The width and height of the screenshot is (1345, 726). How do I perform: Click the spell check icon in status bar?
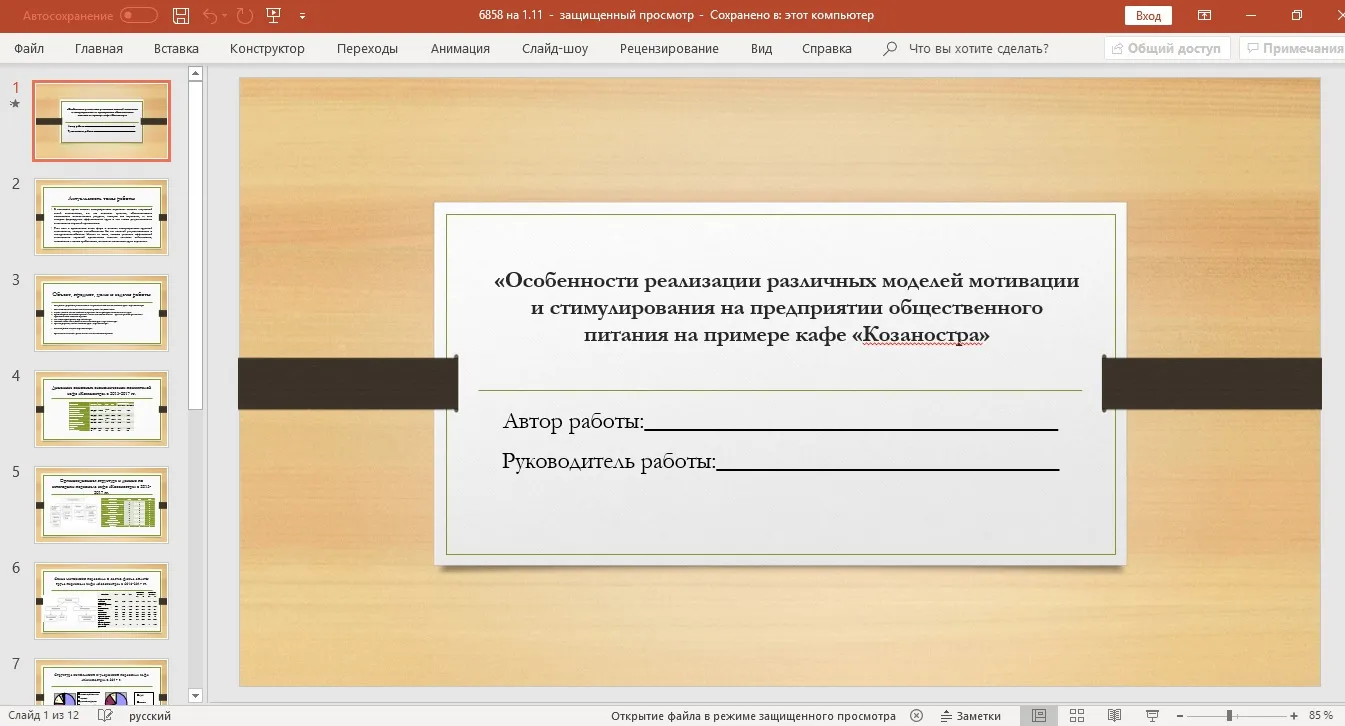click(x=105, y=716)
